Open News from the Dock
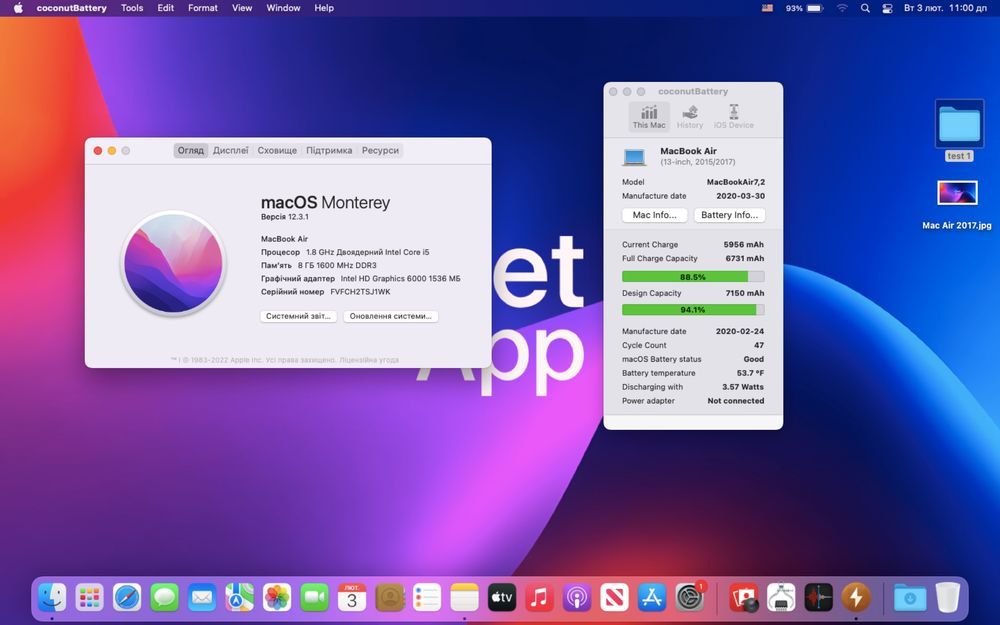The height and width of the screenshot is (625, 1000). tap(614, 598)
